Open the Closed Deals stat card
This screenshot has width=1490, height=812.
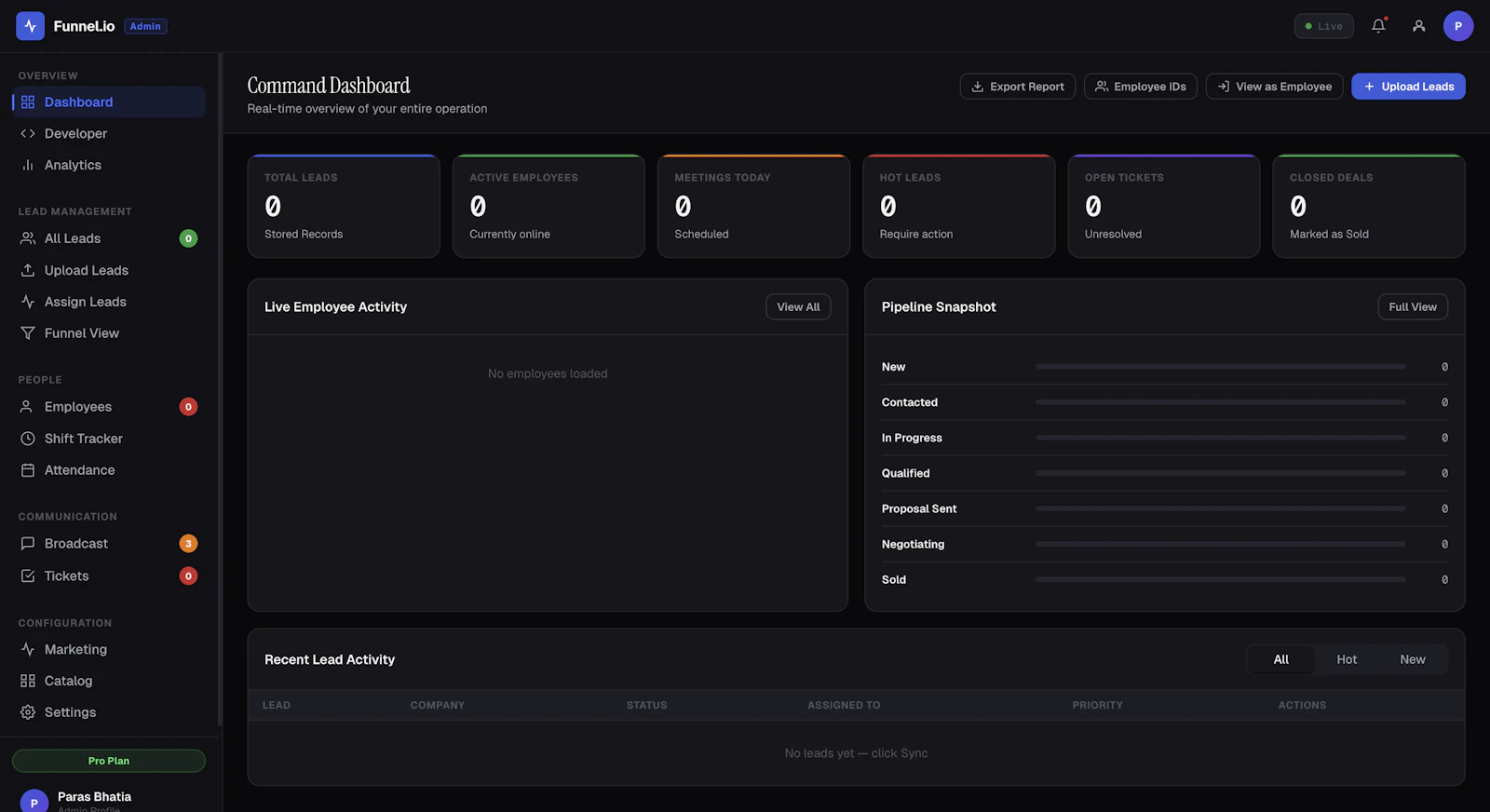[1369, 206]
